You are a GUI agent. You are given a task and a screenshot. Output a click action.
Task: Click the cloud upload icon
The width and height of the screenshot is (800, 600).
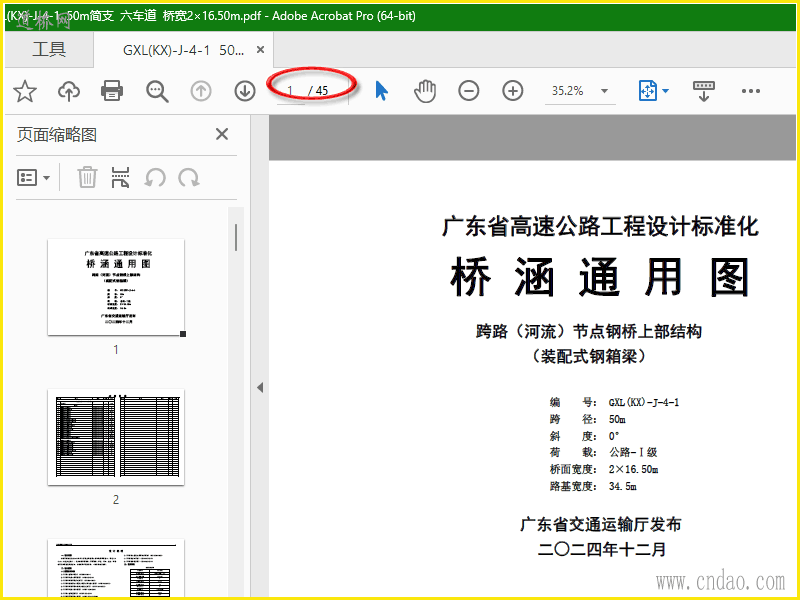point(69,91)
